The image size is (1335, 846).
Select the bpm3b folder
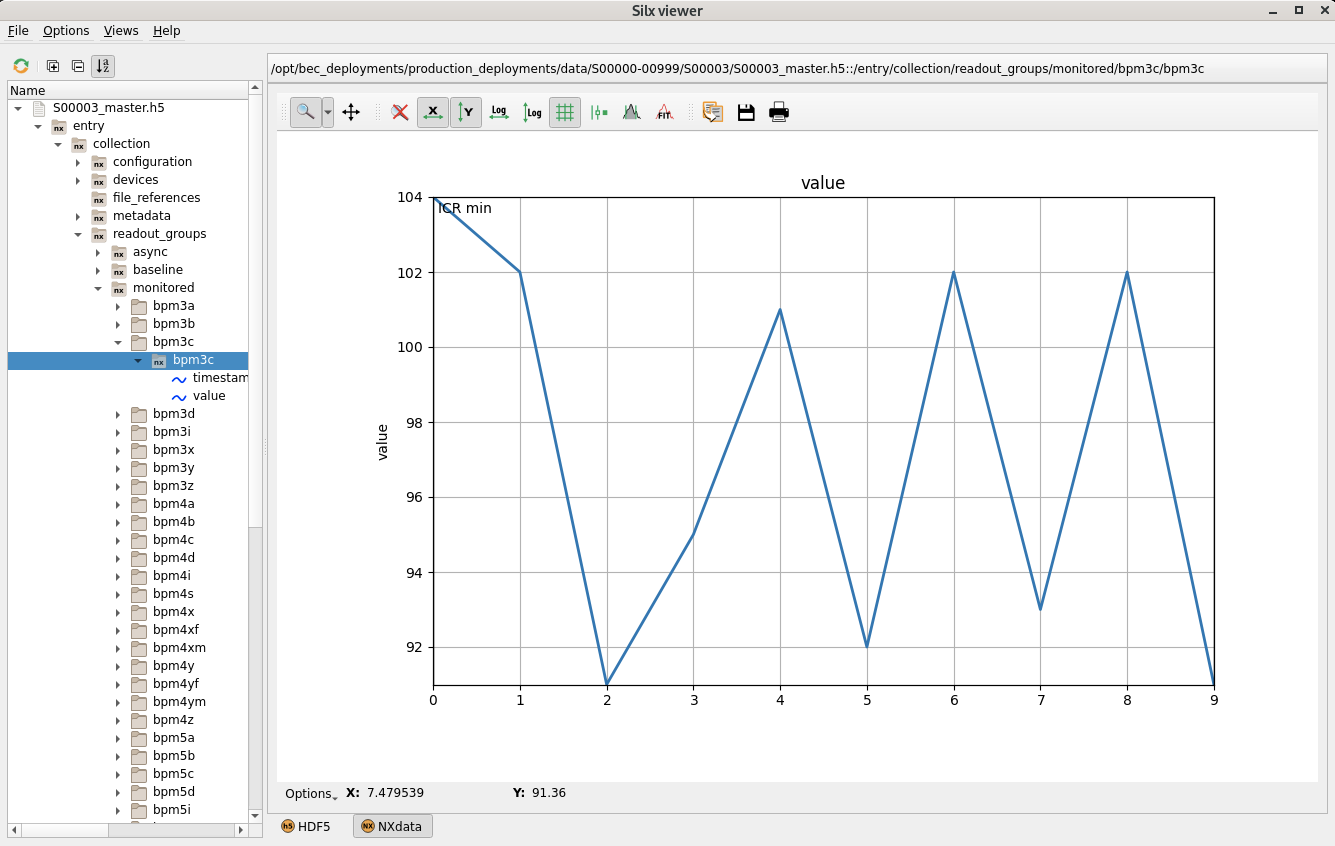(x=174, y=324)
